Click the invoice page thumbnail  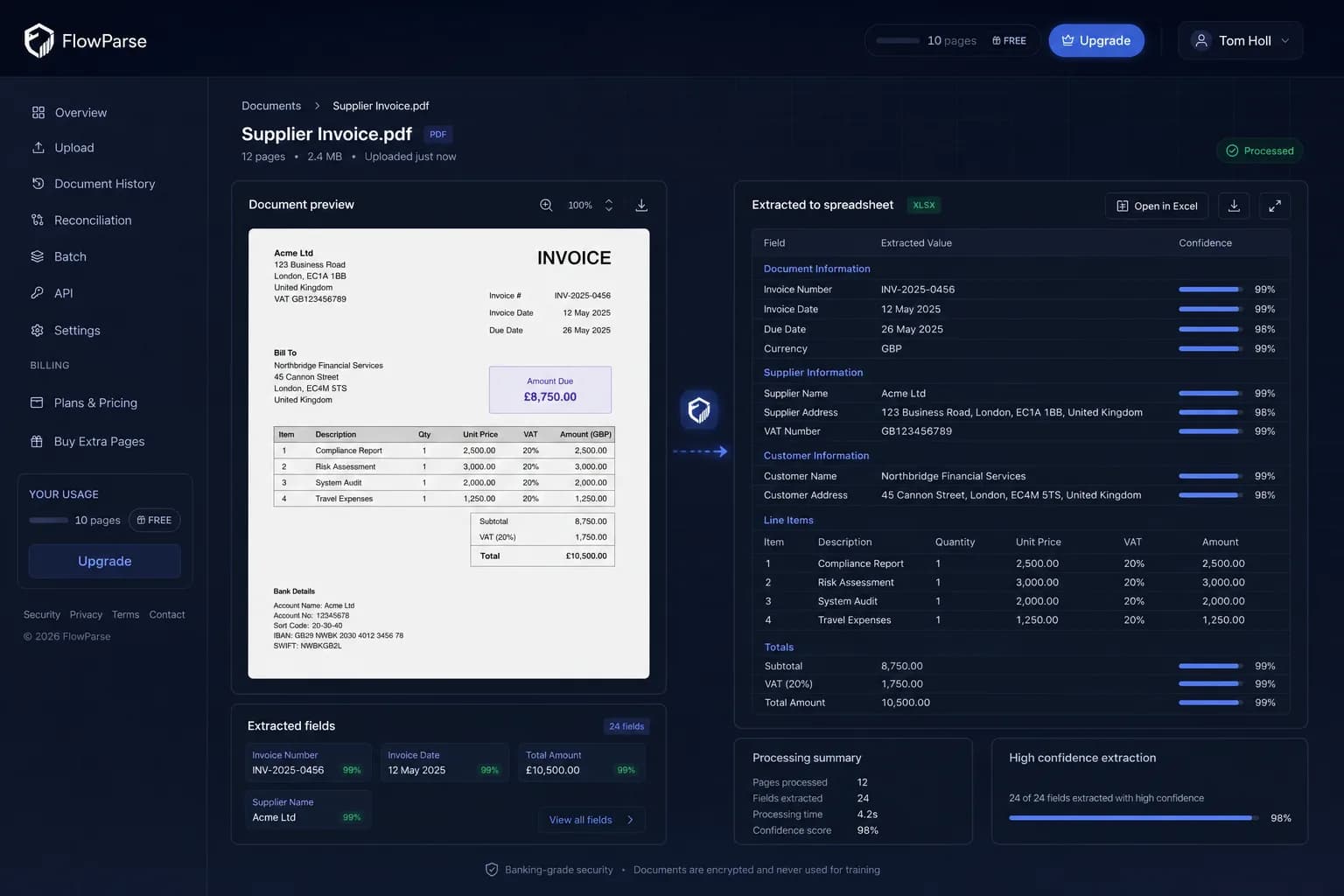tap(449, 453)
